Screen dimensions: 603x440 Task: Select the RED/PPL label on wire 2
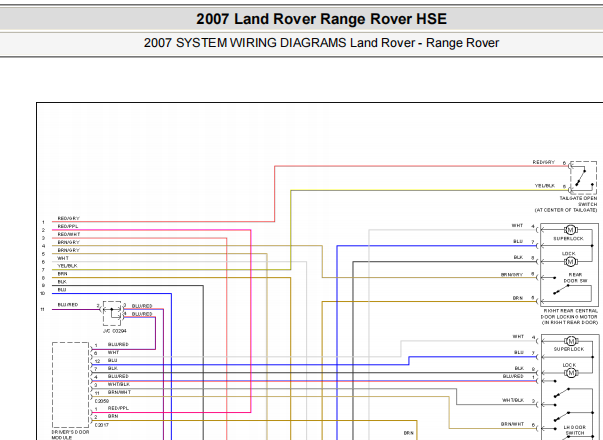point(68,227)
